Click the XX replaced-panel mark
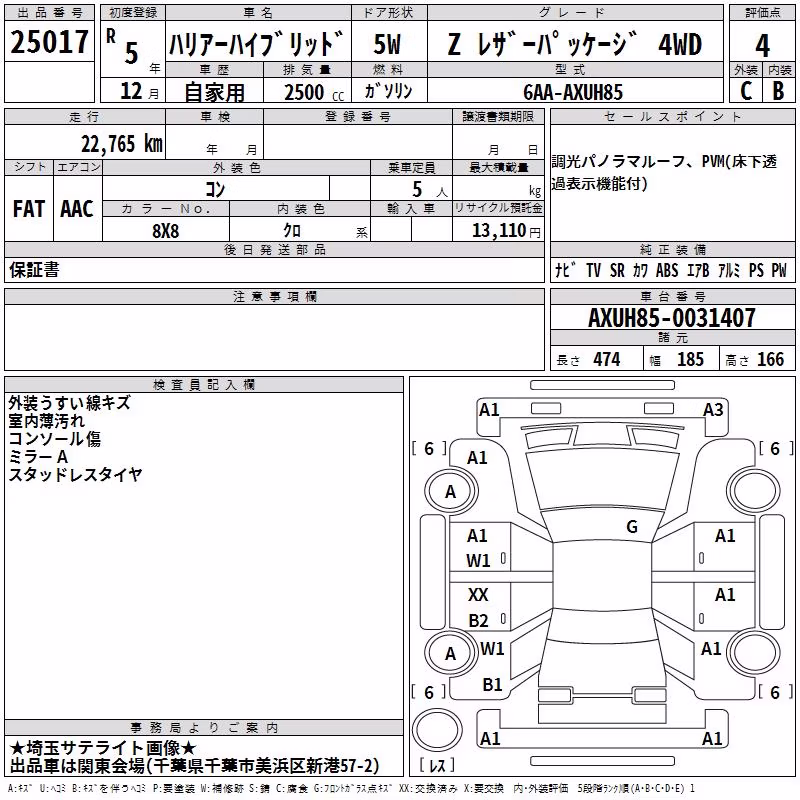This screenshot has width=800, height=800. point(478,594)
